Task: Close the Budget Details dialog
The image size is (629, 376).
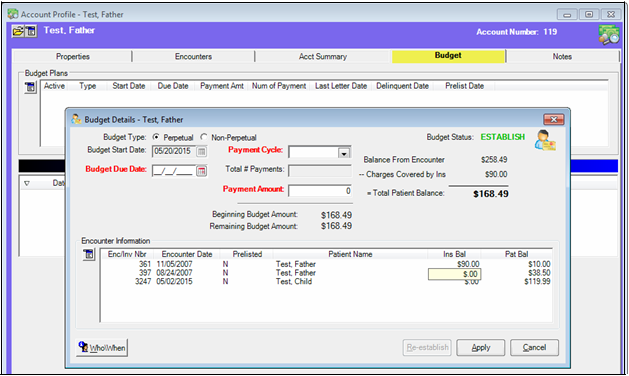Action: (x=554, y=119)
